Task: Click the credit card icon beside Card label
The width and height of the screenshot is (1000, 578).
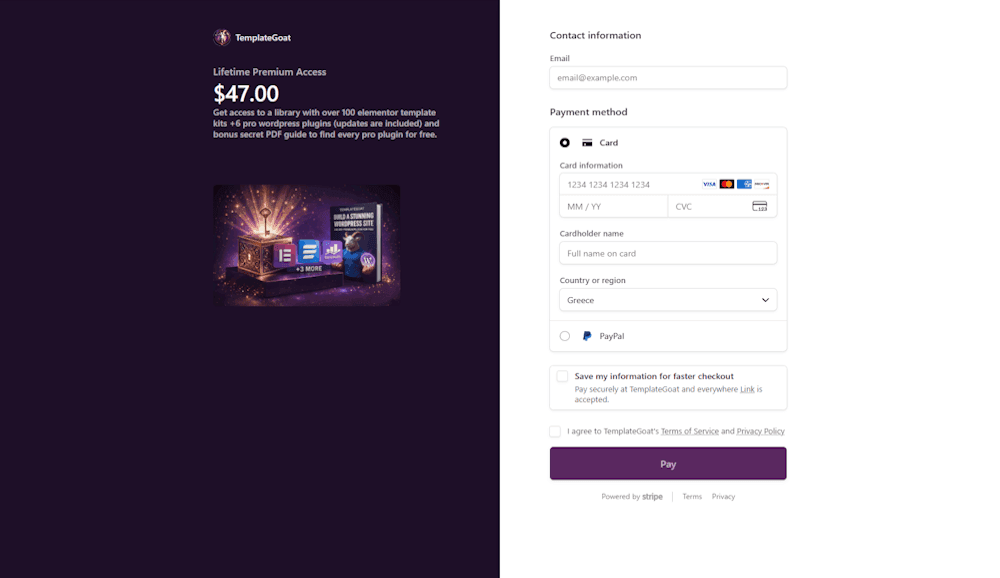Action: [587, 142]
